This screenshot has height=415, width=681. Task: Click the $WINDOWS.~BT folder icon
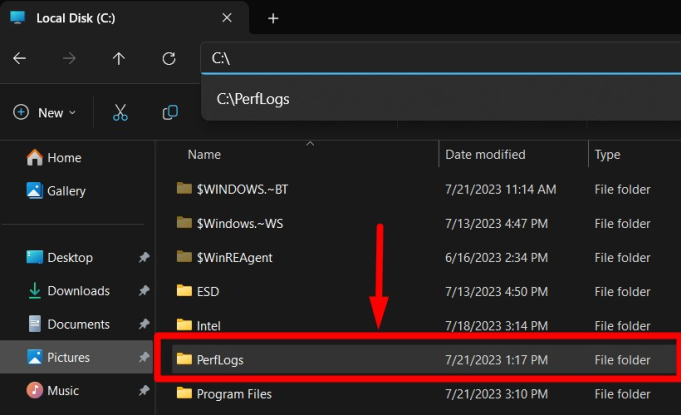[x=183, y=189]
